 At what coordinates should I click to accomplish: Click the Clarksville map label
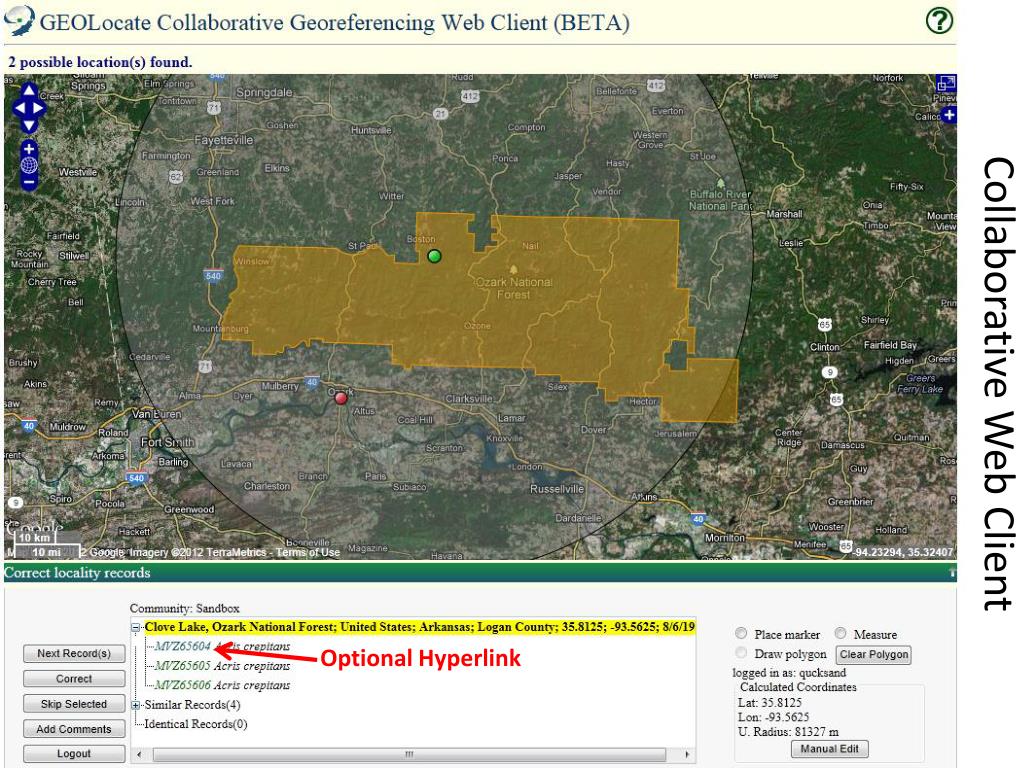click(469, 399)
